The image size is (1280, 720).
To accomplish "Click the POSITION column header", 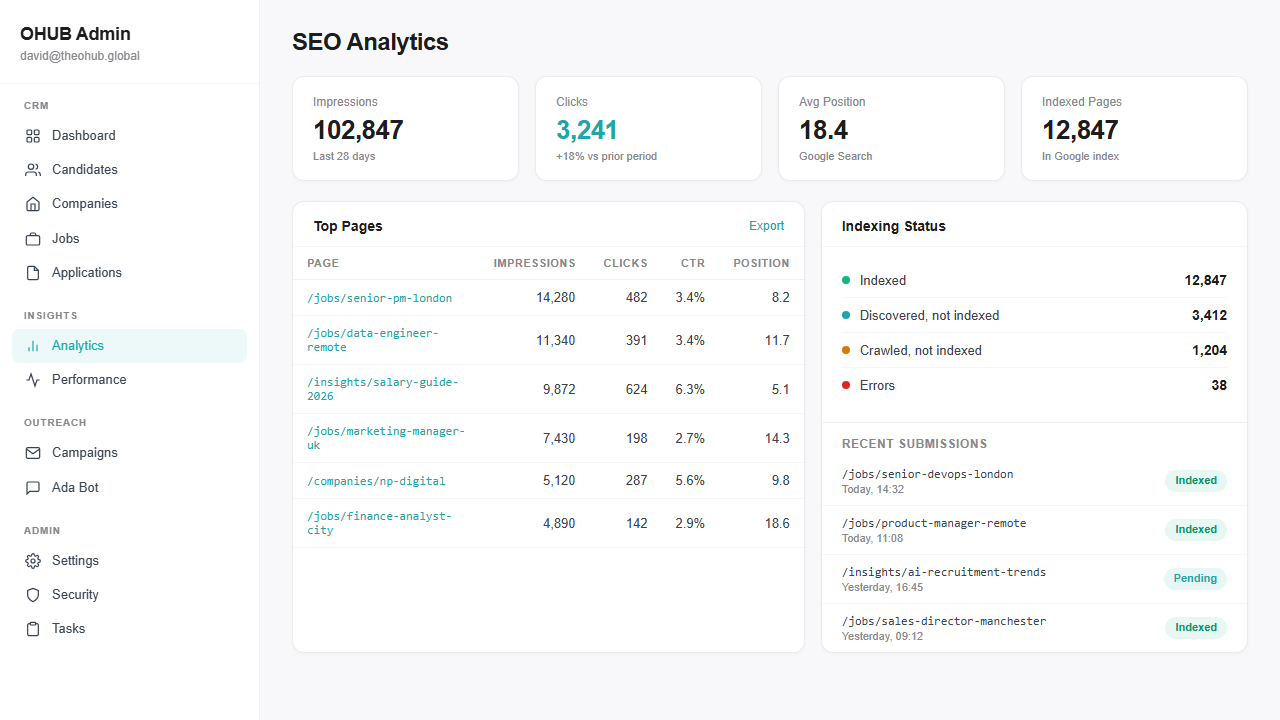I will pos(761,263).
